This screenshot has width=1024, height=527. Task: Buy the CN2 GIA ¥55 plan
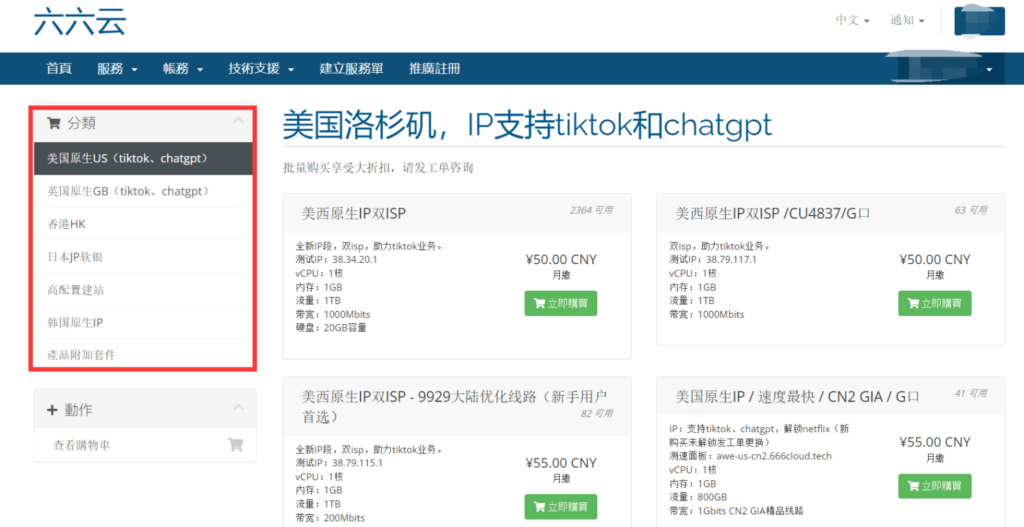point(934,486)
